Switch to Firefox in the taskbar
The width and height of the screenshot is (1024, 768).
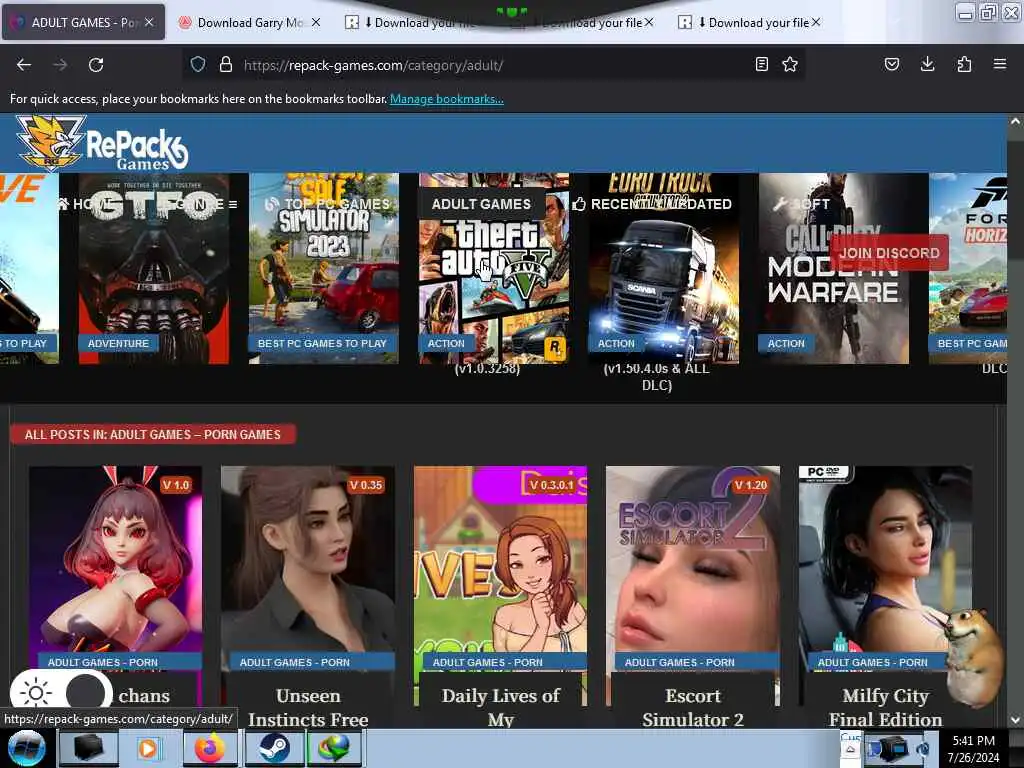[x=210, y=748]
